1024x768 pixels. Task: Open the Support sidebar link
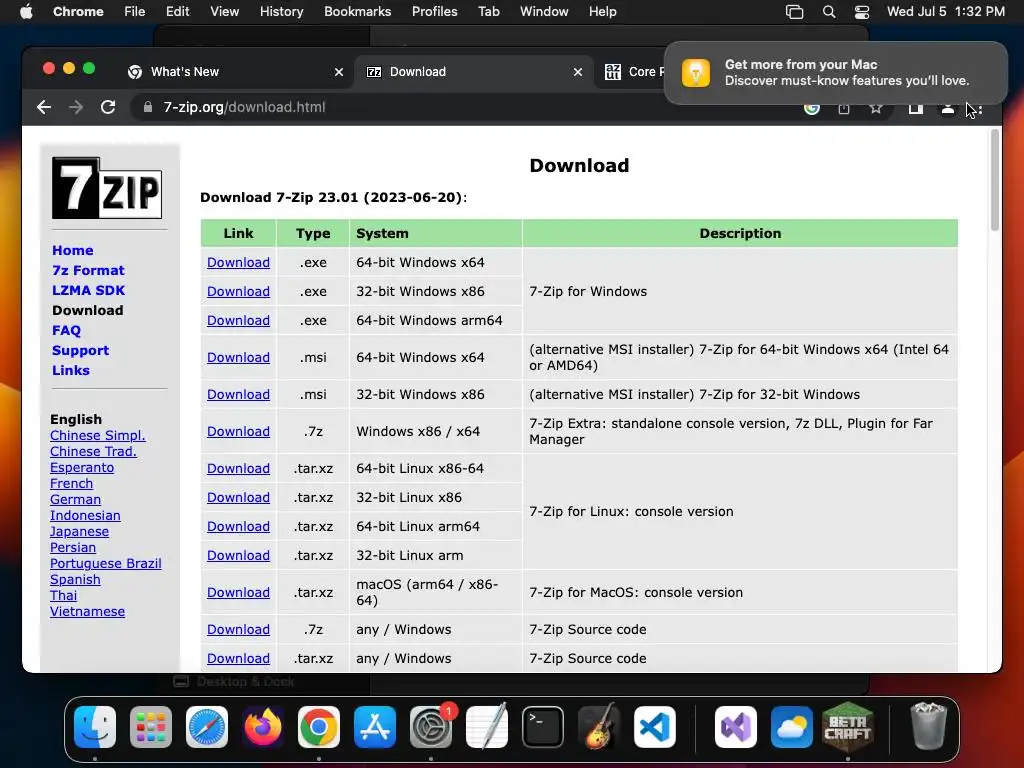tap(80, 351)
